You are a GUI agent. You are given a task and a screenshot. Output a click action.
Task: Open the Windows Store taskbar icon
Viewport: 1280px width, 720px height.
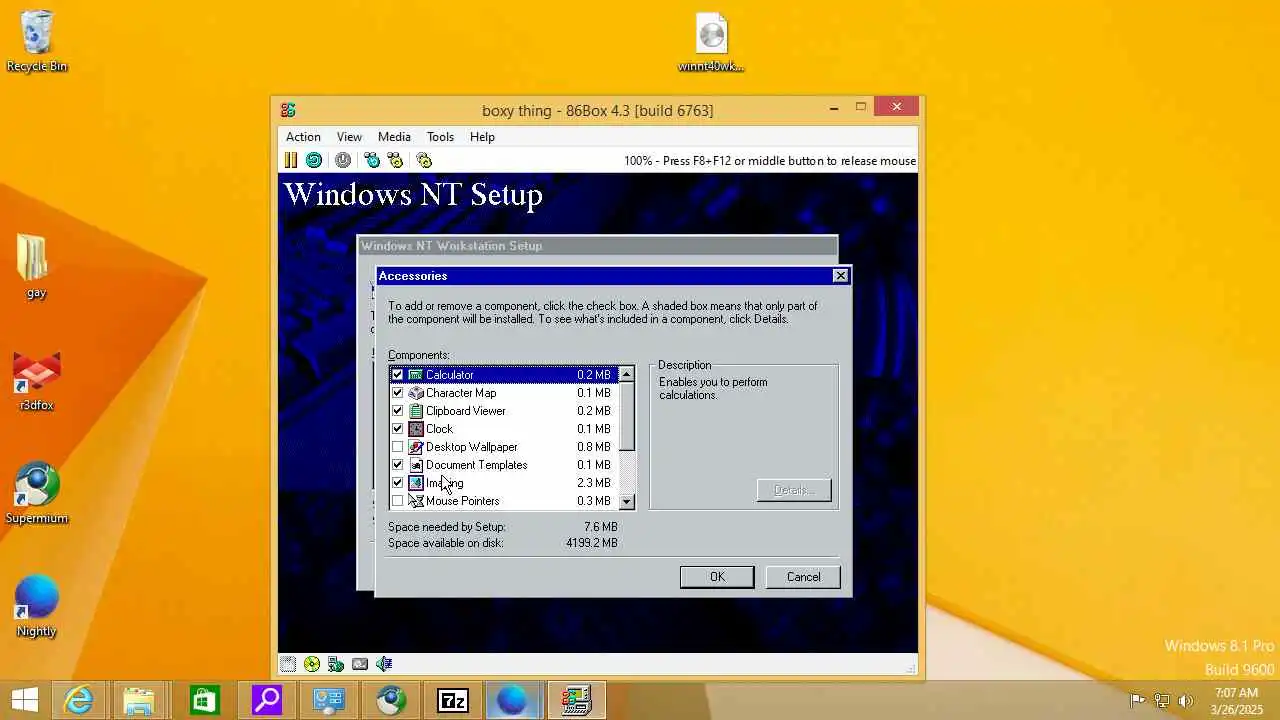click(x=204, y=701)
